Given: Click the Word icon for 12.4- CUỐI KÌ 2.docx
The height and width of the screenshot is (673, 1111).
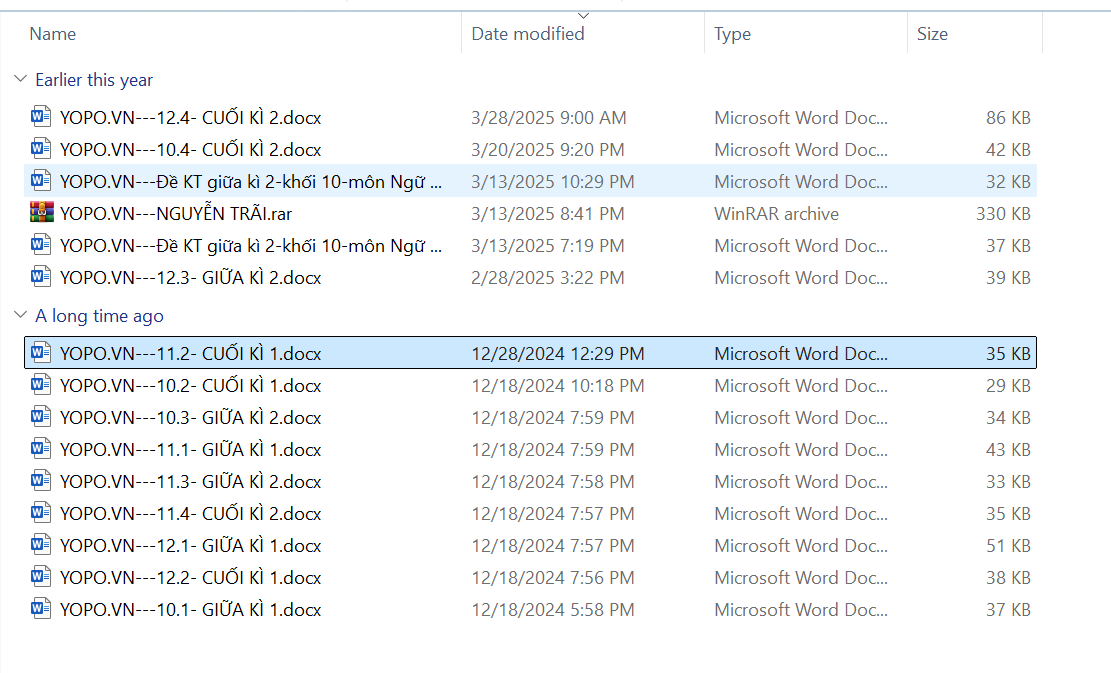Looking at the screenshot, I should 41,117.
